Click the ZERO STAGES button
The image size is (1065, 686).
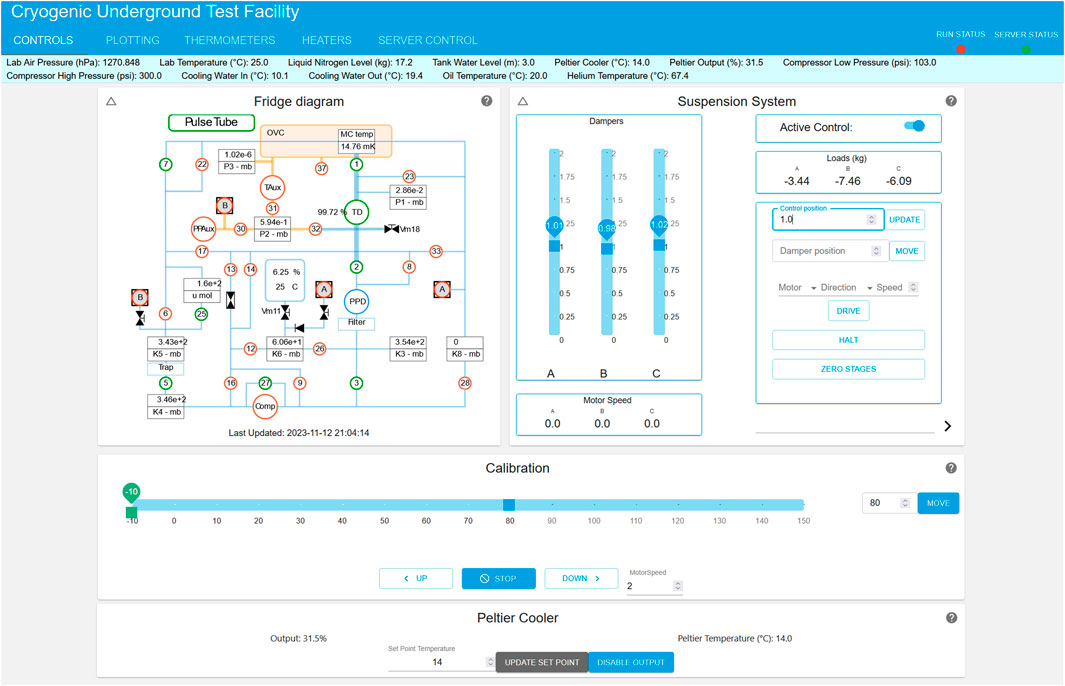pos(848,369)
